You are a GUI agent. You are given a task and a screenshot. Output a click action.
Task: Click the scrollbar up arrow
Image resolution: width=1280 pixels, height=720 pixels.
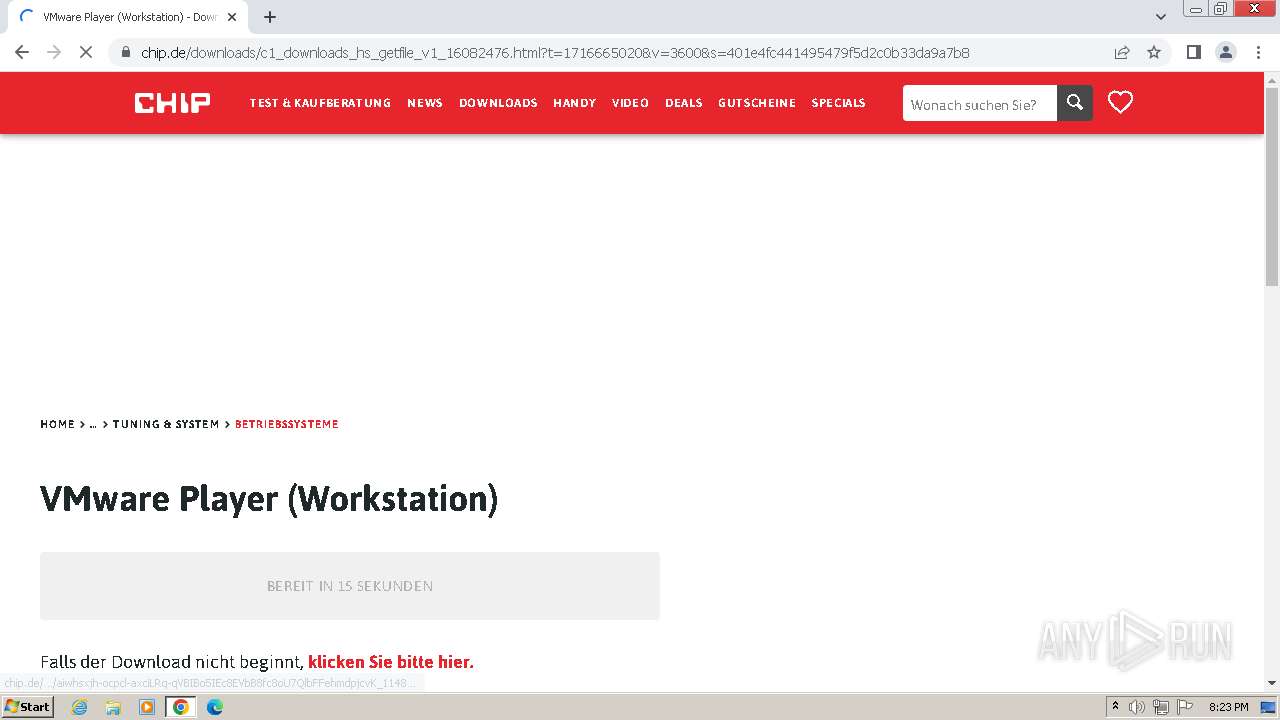click(x=1272, y=79)
